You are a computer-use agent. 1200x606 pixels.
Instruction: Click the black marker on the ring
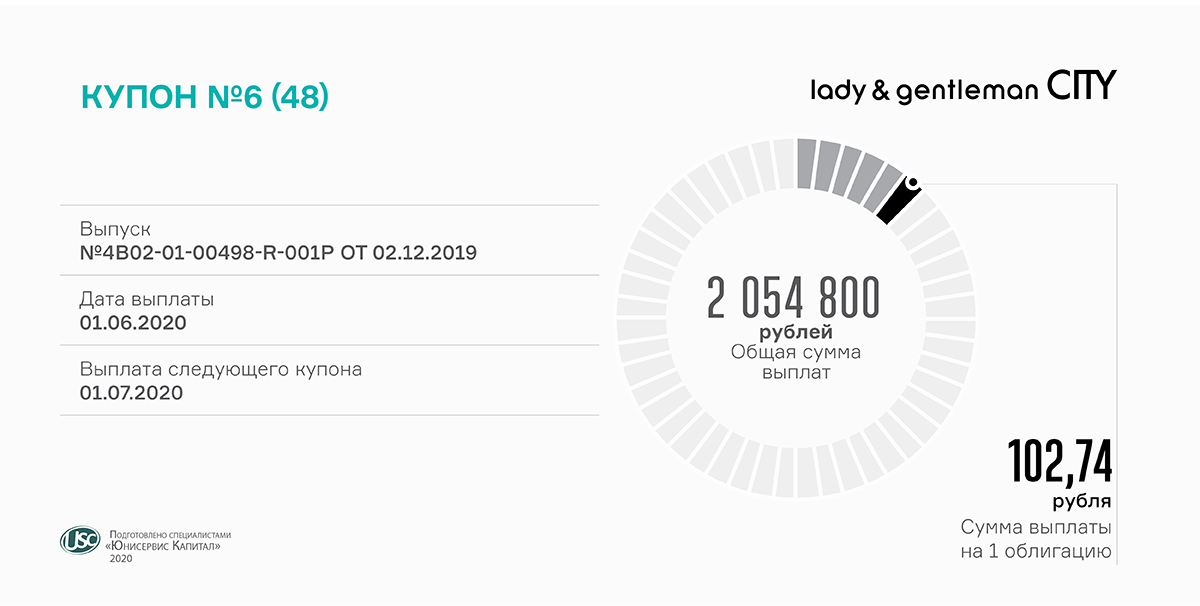[x=898, y=199]
